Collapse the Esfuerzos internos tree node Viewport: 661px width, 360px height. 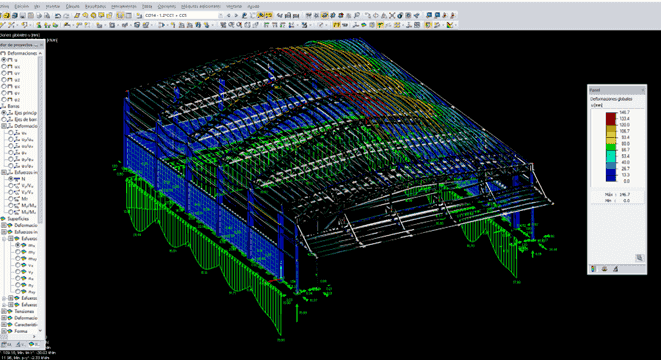point(4,172)
